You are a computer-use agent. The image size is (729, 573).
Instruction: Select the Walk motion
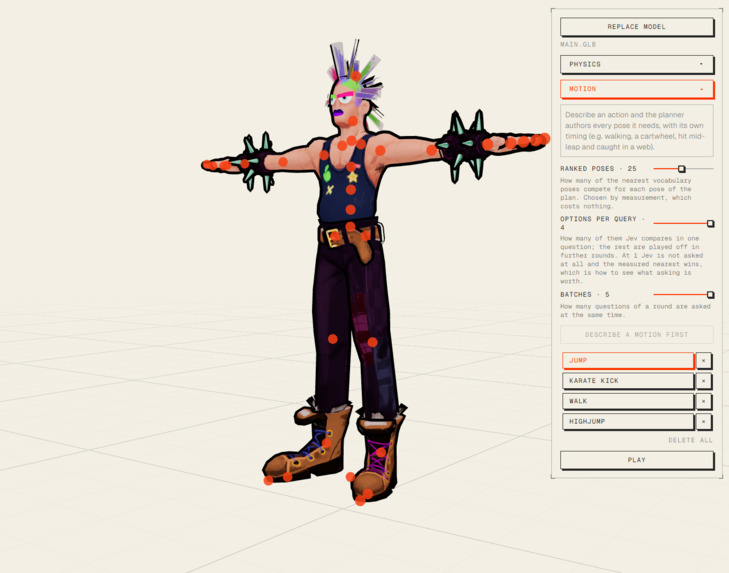628,401
